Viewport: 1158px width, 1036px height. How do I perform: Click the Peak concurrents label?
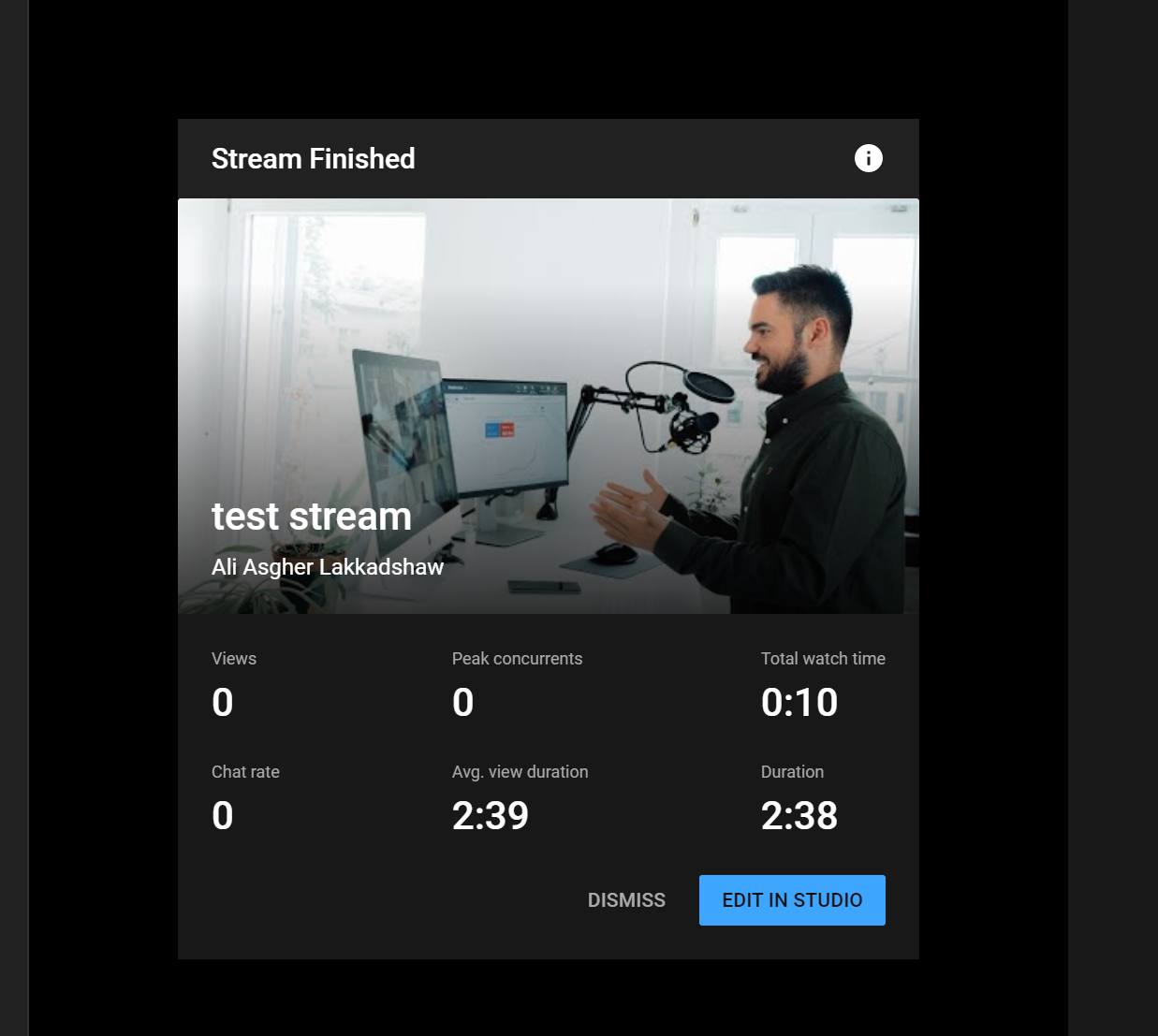[x=518, y=659]
